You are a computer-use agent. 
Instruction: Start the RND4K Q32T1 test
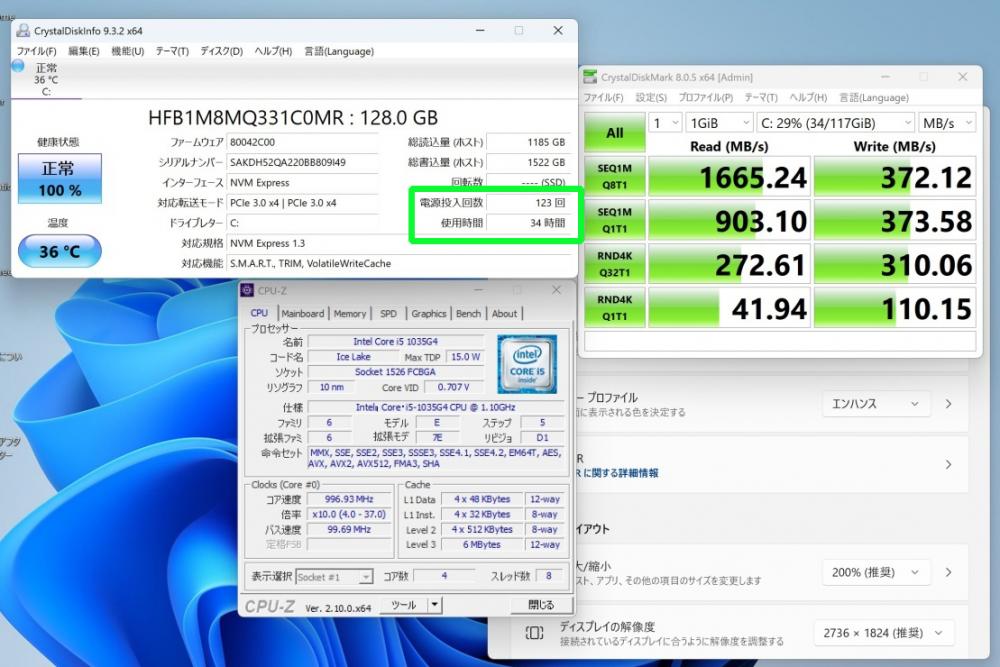tap(615, 264)
